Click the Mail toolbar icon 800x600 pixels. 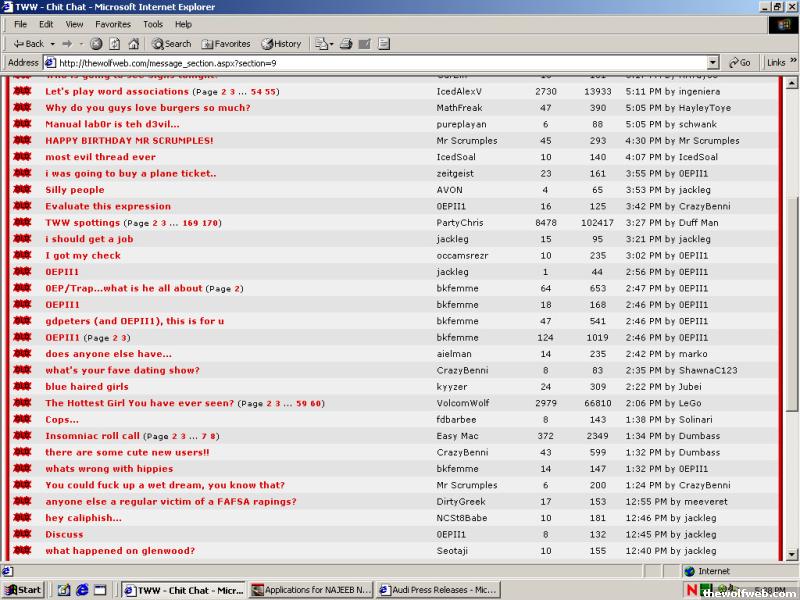tap(321, 44)
